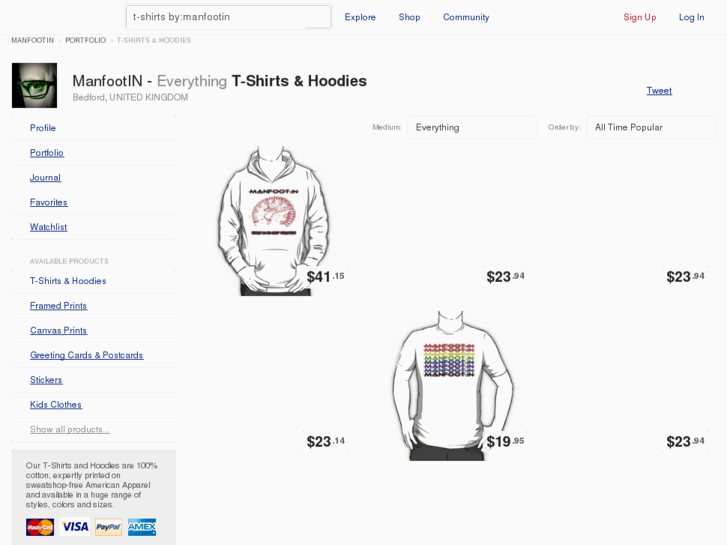Screen dimensions: 727x545
Task: Open Framed Prints in sidebar
Action: point(58,306)
